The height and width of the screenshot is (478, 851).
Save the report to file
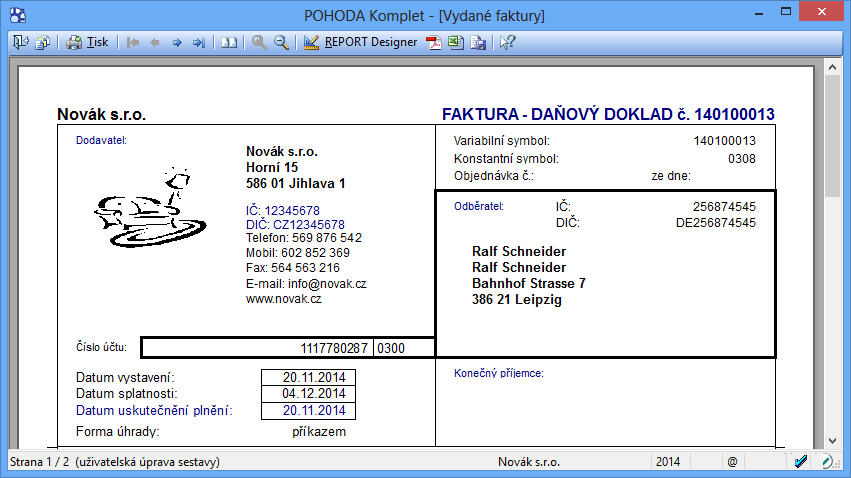point(478,42)
